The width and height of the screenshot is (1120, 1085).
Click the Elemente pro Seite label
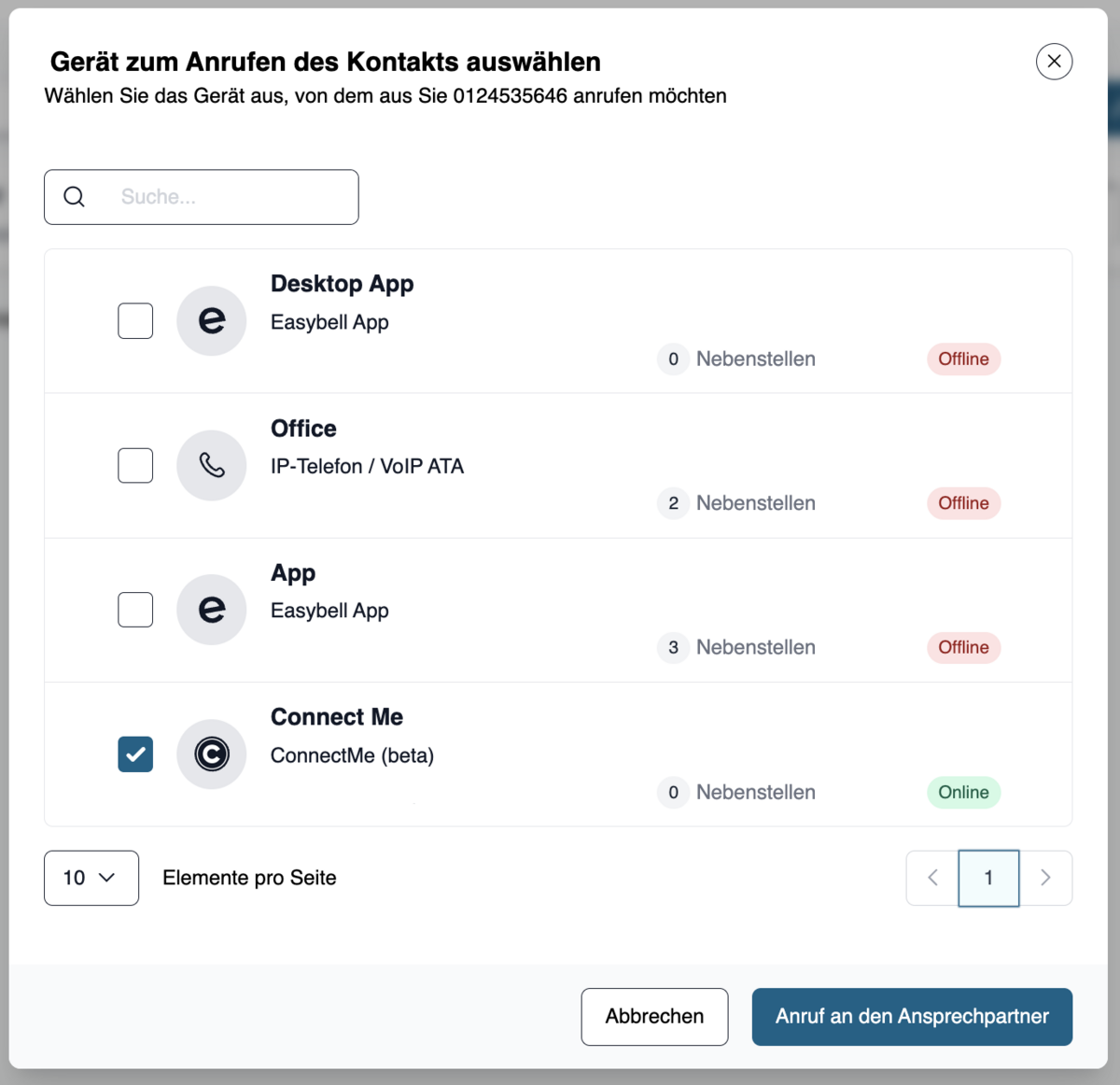tap(249, 878)
